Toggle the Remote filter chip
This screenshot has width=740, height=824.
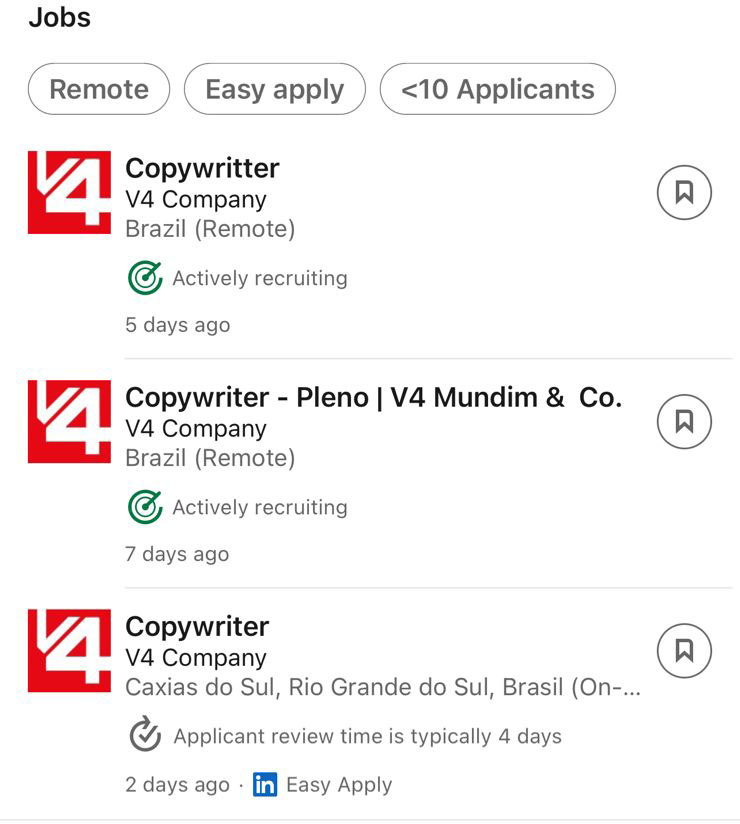(x=99, y=89)
